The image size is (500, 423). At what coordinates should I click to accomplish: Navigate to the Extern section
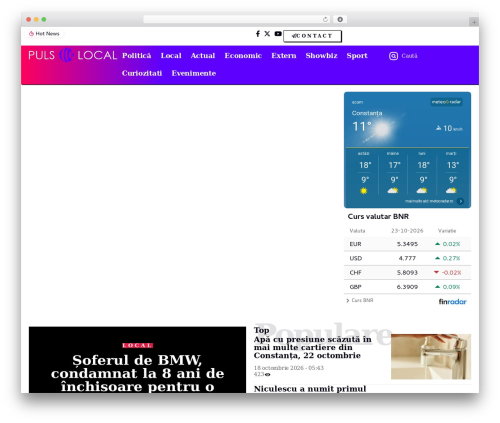[x=284, y=56]
